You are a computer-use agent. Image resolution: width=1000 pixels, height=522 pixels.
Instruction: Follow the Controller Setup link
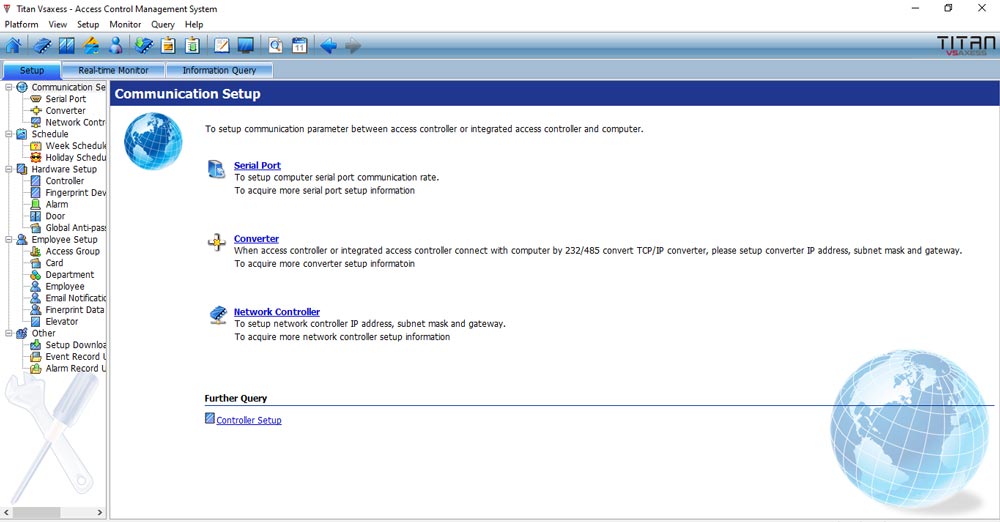click(248, 421)
